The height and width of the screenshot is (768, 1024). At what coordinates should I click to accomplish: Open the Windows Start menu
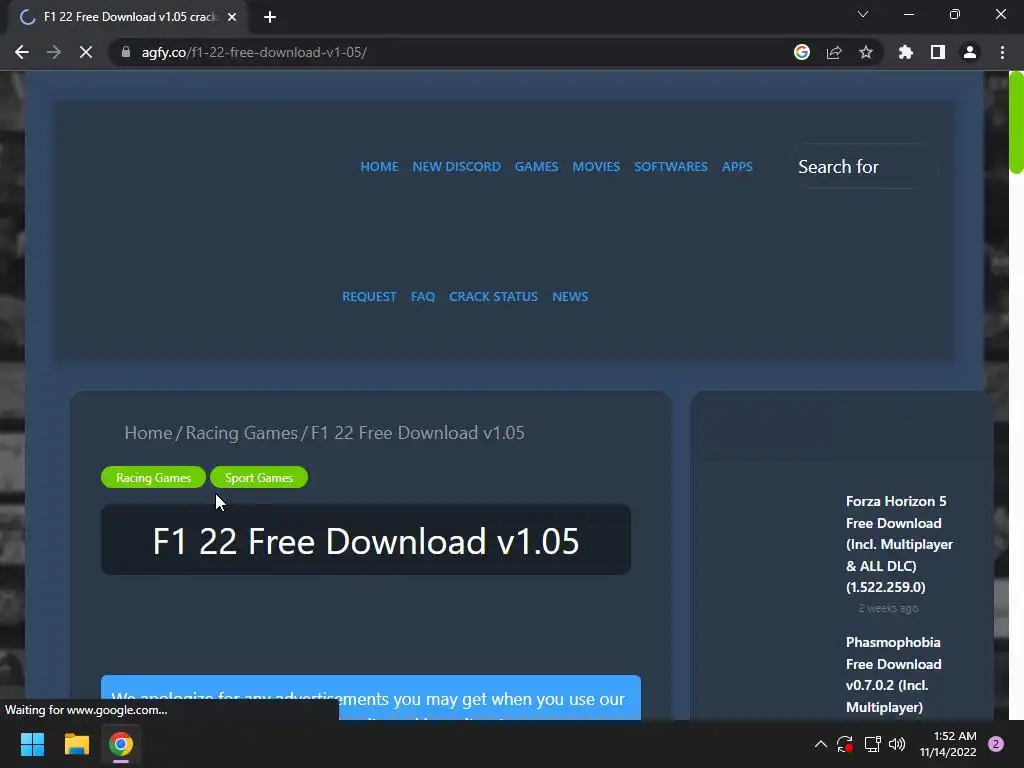point(32,744)
